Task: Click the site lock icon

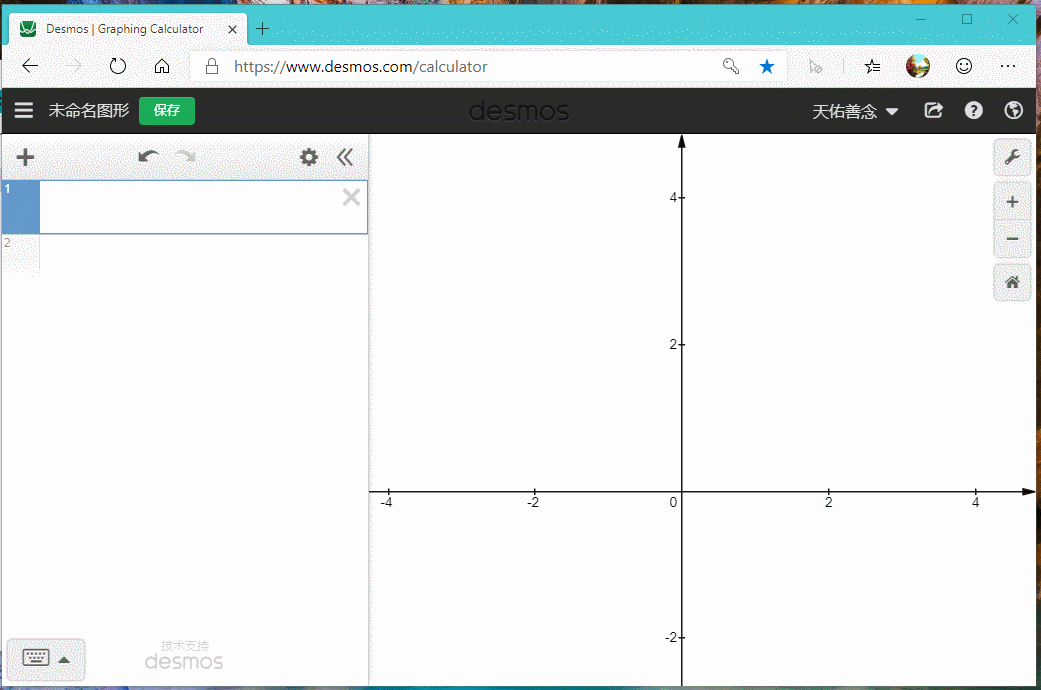Action: 212,66
